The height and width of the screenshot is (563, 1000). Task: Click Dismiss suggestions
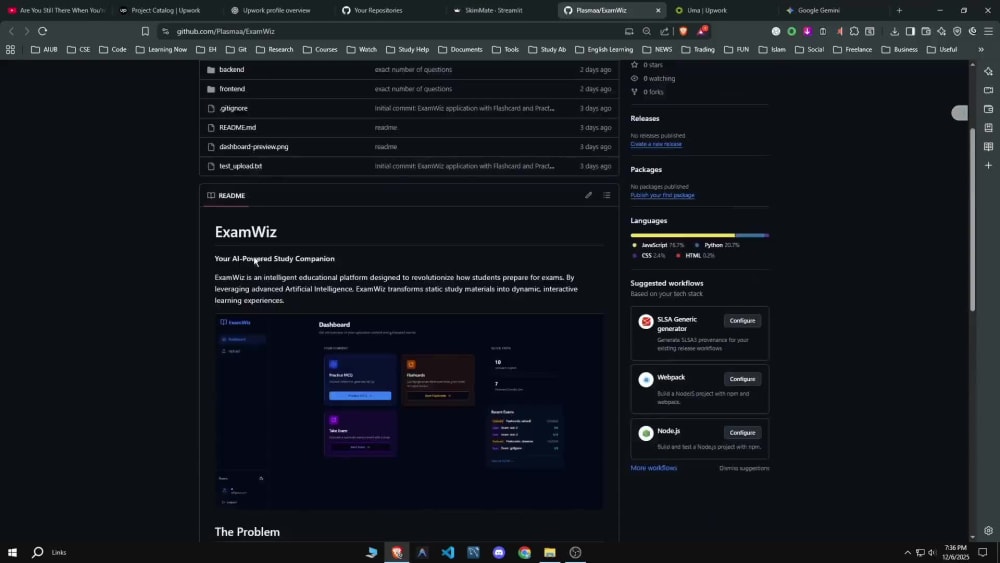(744, 468)
